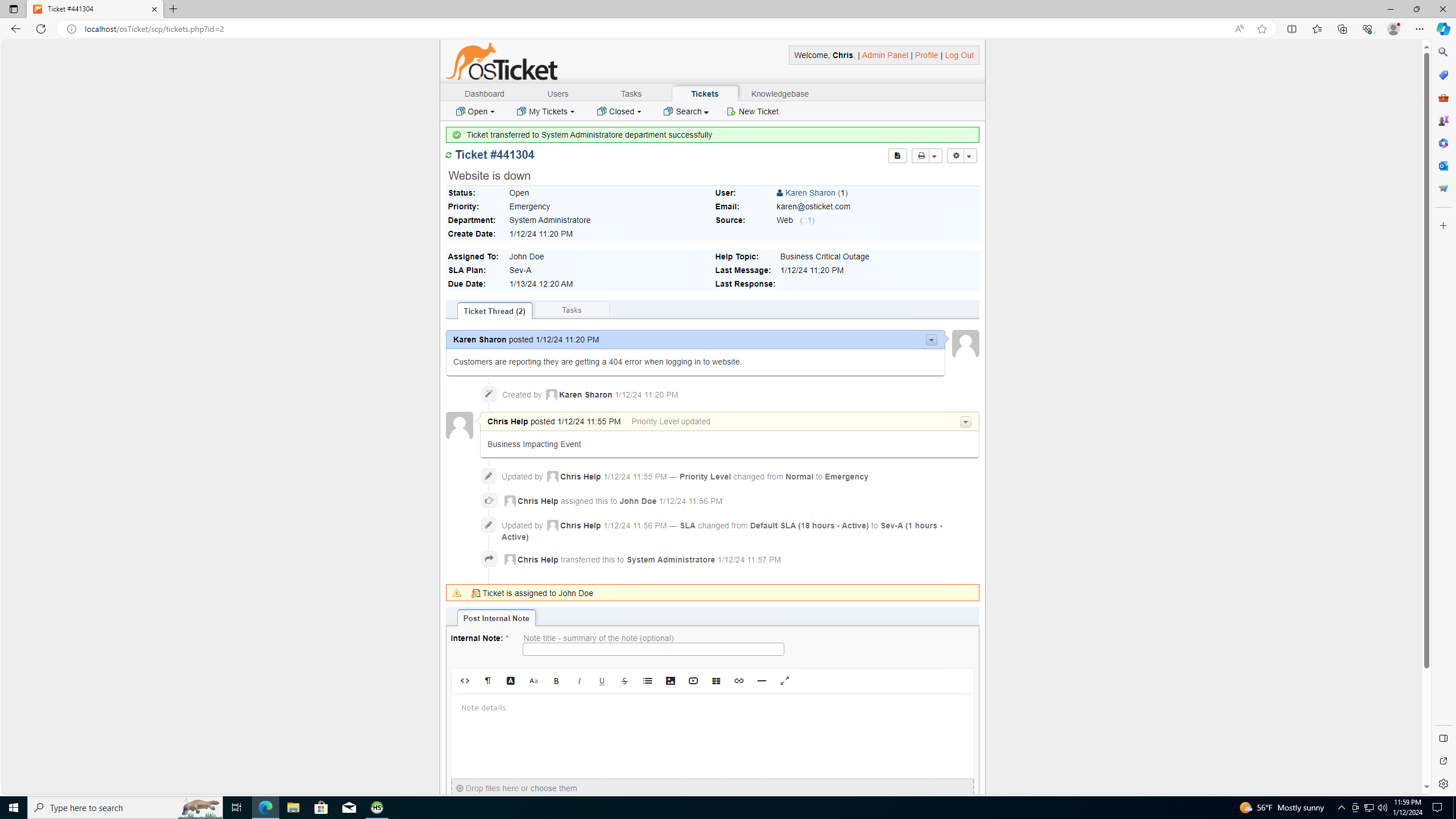Click the New Ticket button

pos(752,111)
